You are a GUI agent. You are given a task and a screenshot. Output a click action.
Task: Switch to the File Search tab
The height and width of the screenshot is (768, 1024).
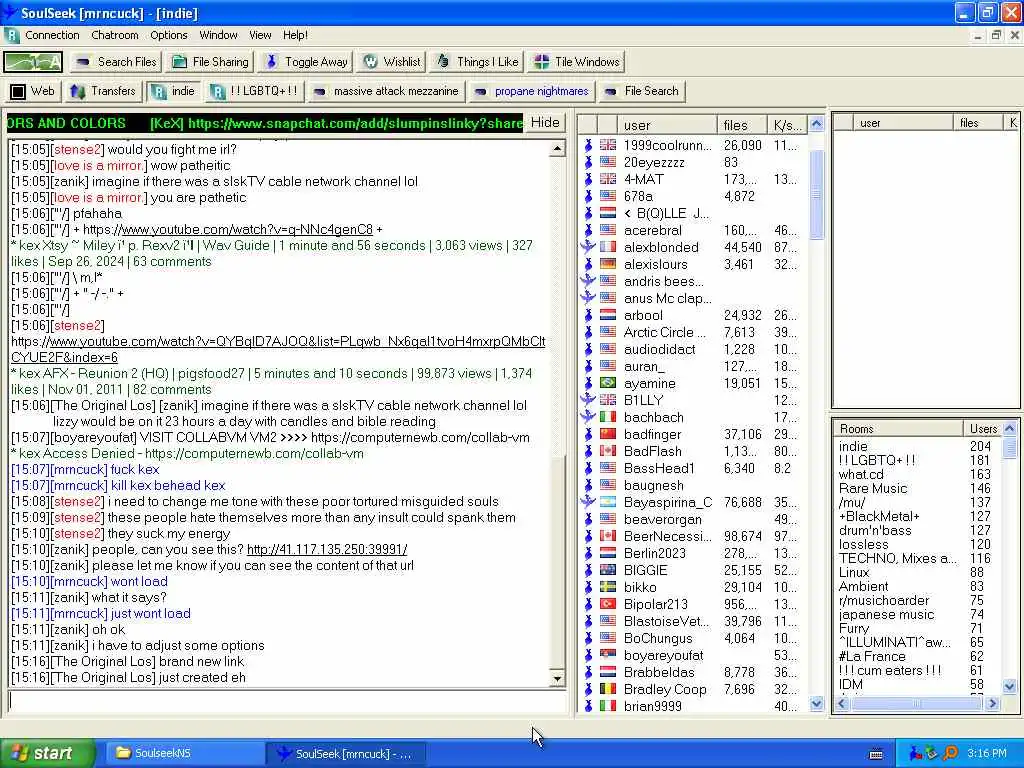[x=641, y=91]
